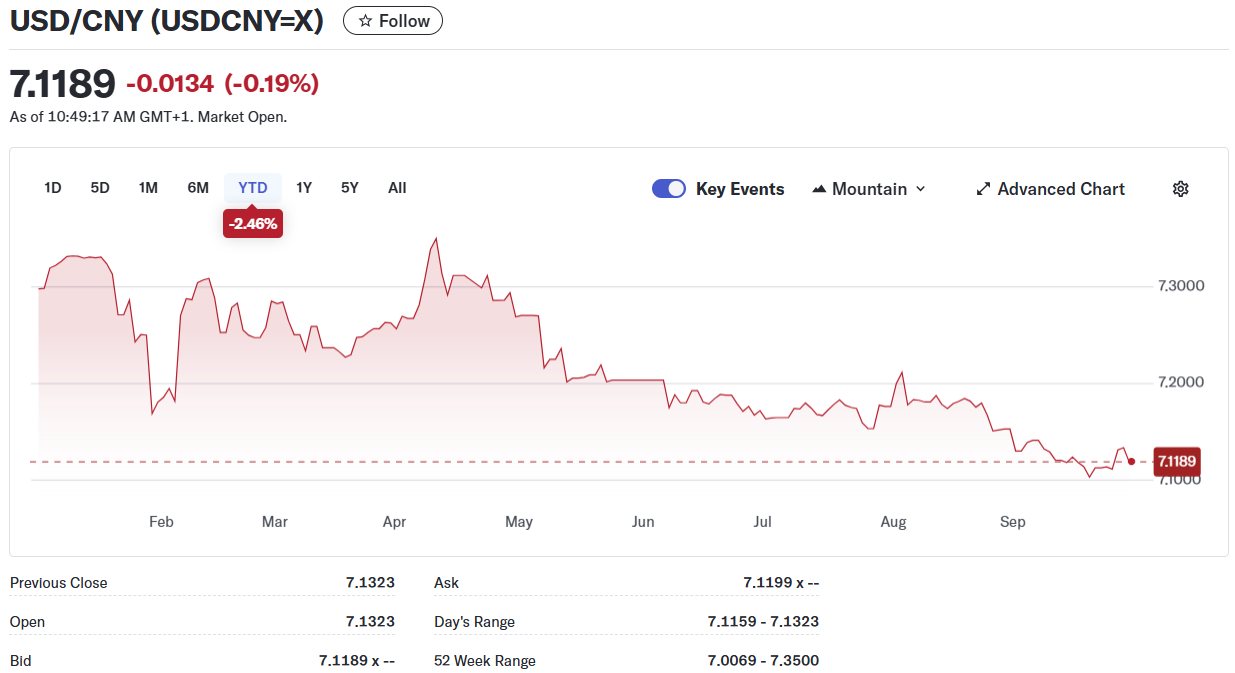
Task: Click the -2.46% YTD change badge
Action: point(252,224)
